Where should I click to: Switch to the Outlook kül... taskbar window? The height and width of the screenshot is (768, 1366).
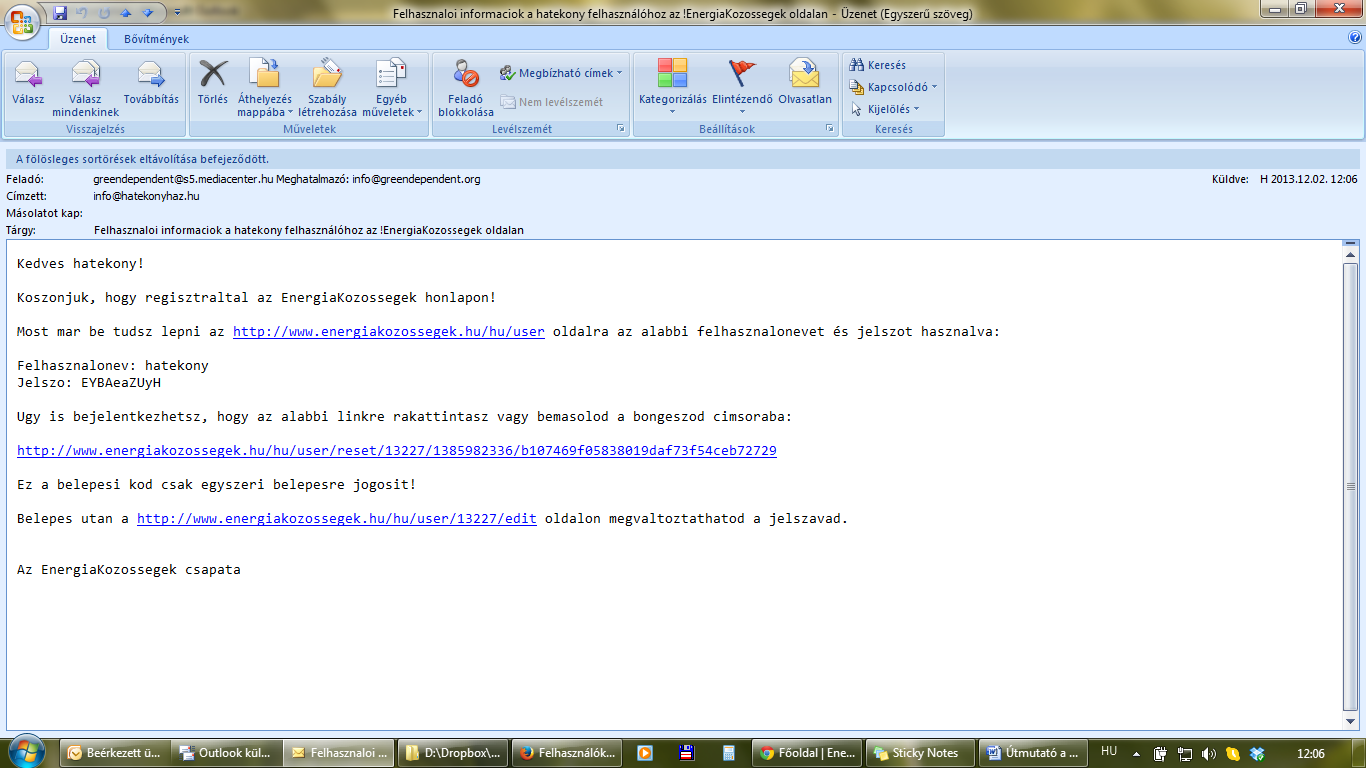click(x=226, y=753)
